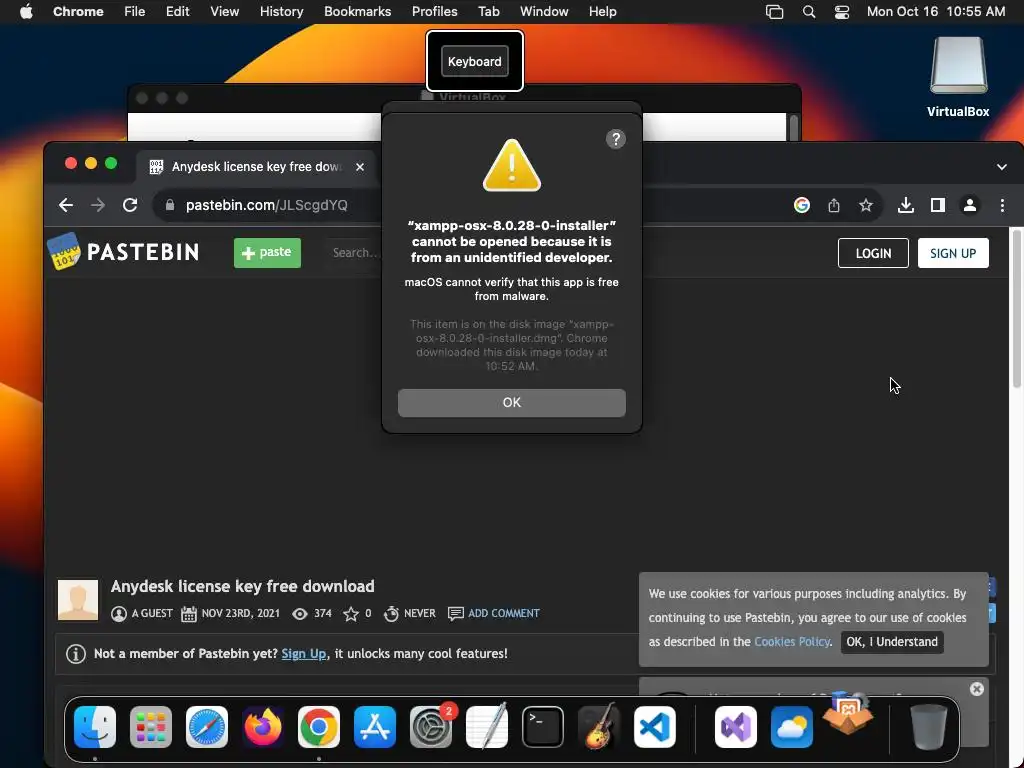Close the Anydesk license key tab
The width and height of the screenshot is (1024, 768).
click(x=360, y=167)
